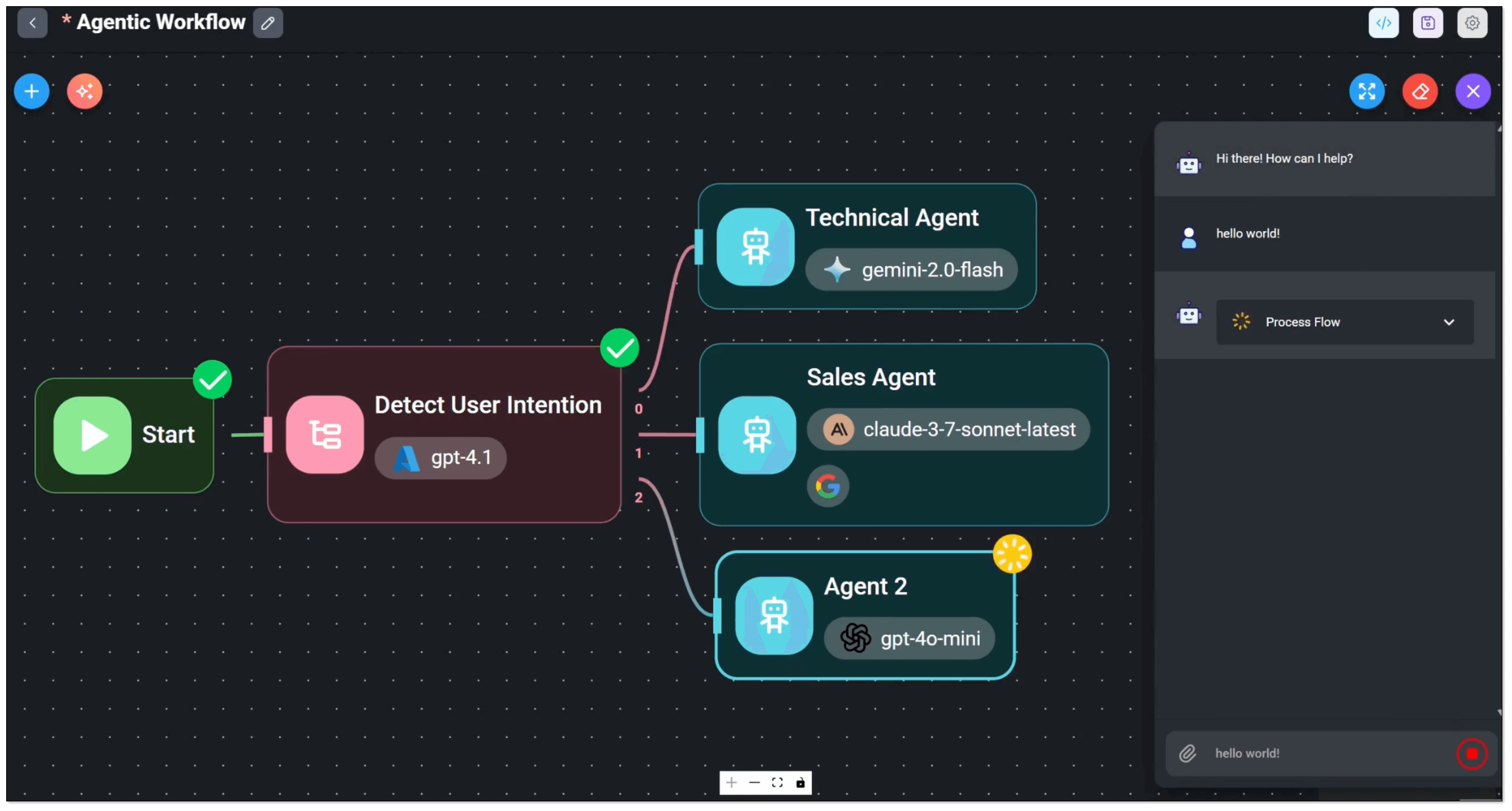The height and width of the screenshot is (811, 1512).
Task: Click the purple close chat button
Action: (x=1473, y=91)
